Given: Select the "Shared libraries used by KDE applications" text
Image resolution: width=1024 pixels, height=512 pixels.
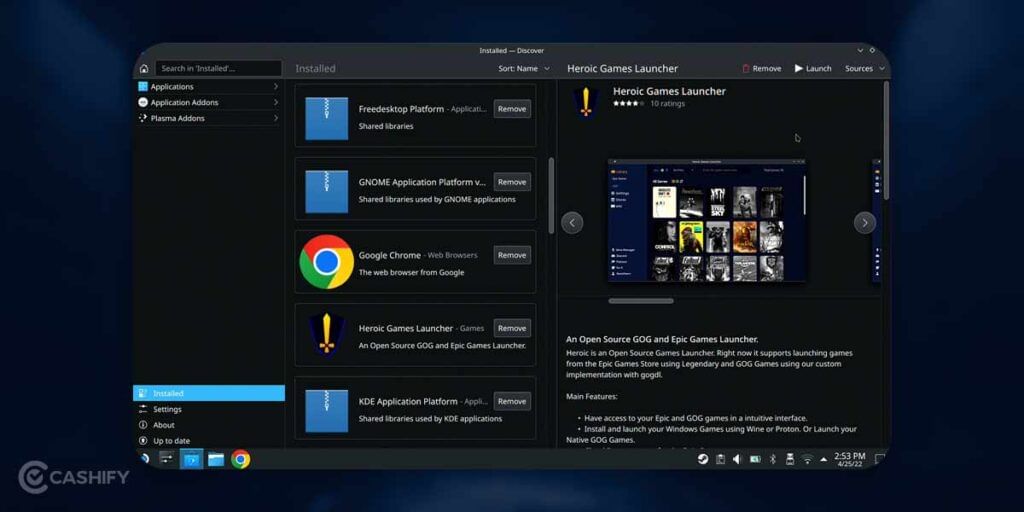Looking at the screenshot, I should pos(430,419).
